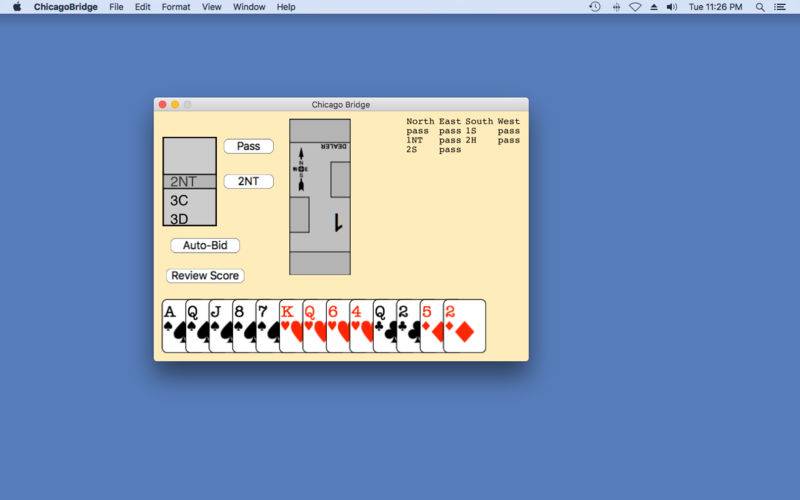Open the Edit menu
Viewport: 800px width, 500px height.
coord(142,7)
